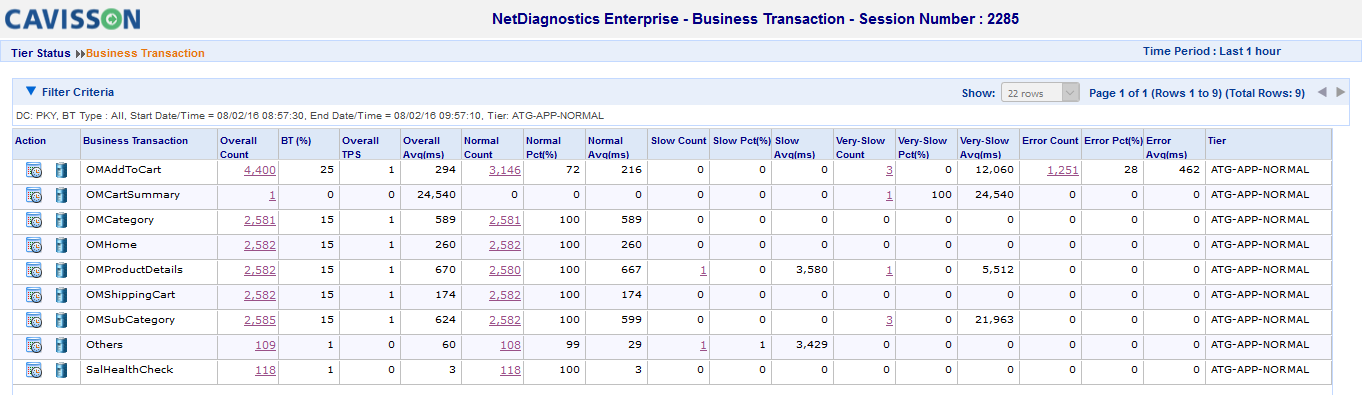Click the clock-table icon for OMAddToCart
Screen dimensions: 1362x395
pos(34,171)
